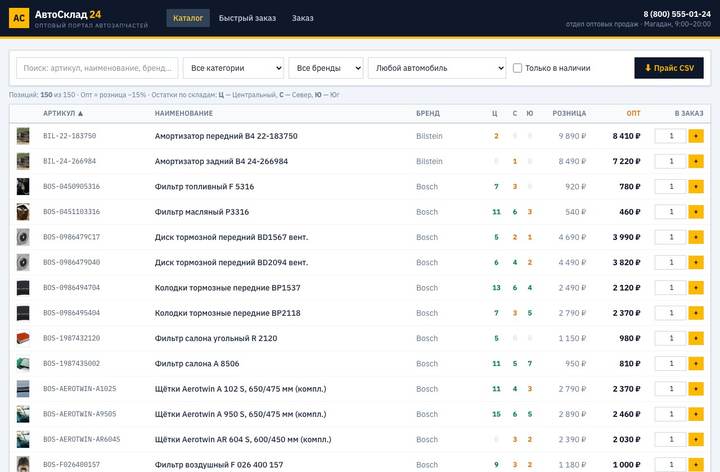Sort by the Опт column header
Image resolution: width=720 pixels, height=472 pixels.
(x=633, y=113)
